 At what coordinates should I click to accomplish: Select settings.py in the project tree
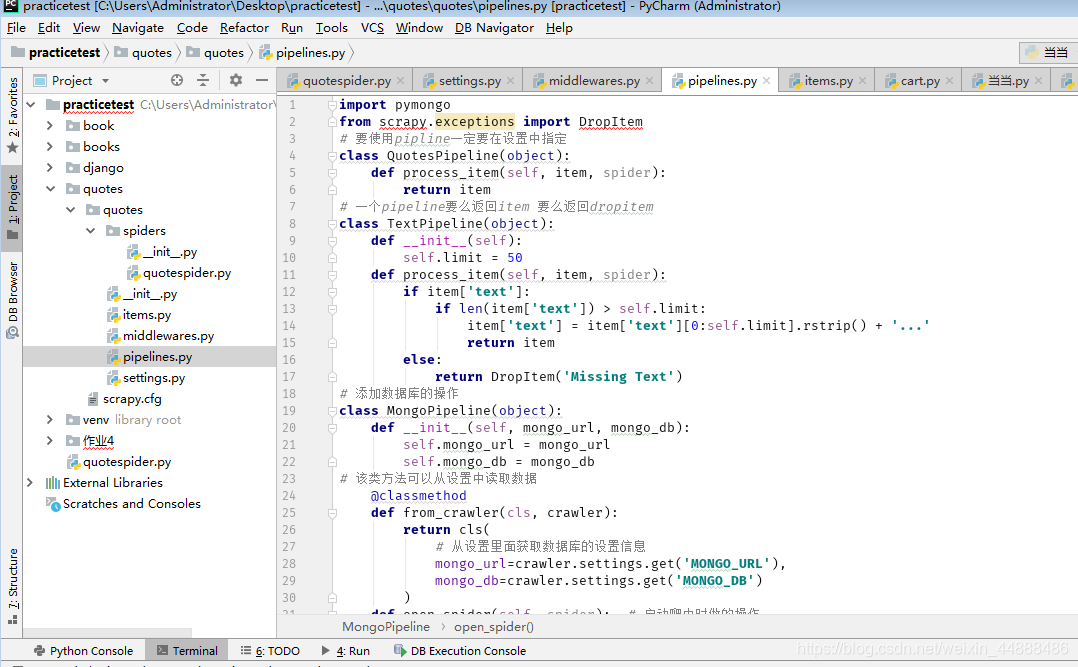pos(153,378)
